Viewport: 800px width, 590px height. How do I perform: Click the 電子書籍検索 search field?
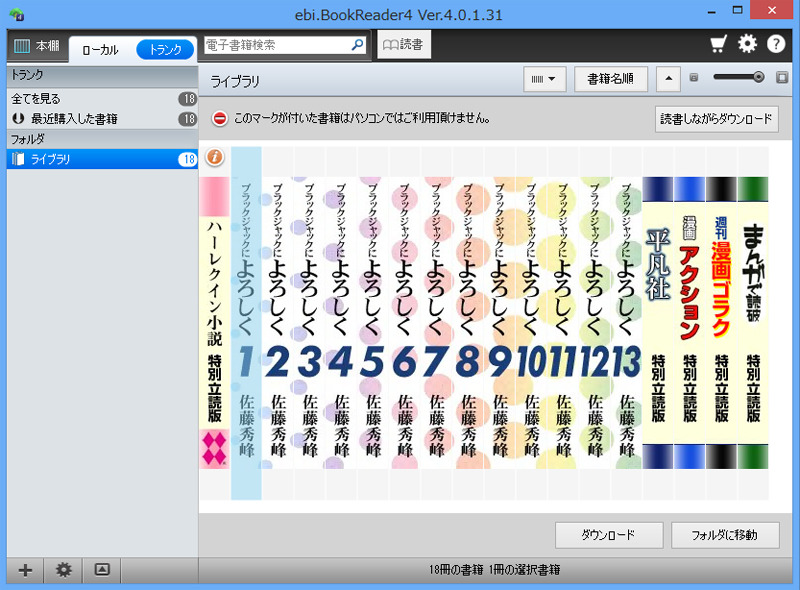278,45
